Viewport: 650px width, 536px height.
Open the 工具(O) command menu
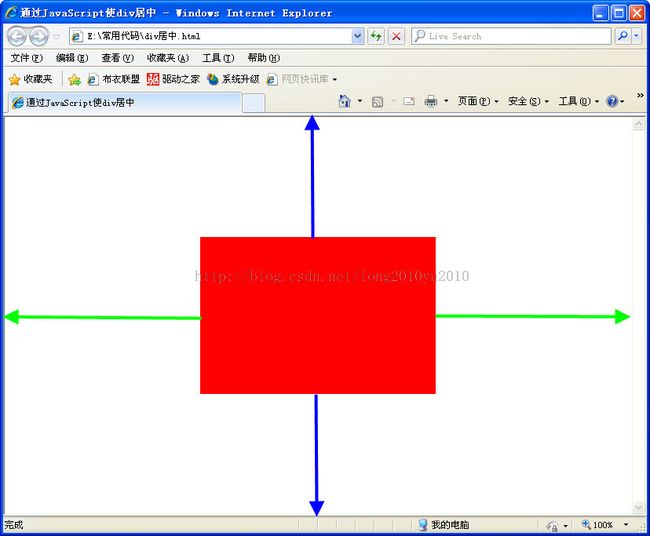(x=579, y=101)
